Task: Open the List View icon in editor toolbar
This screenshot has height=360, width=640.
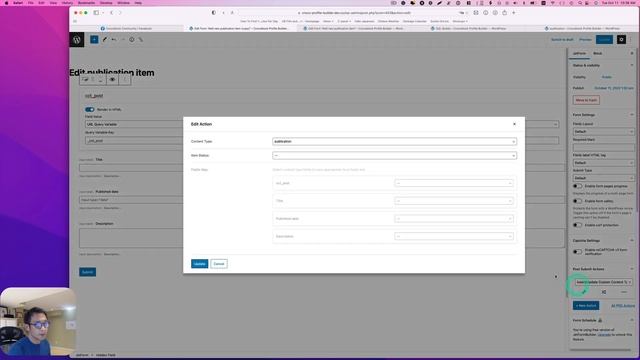Action: pos(141,40)
